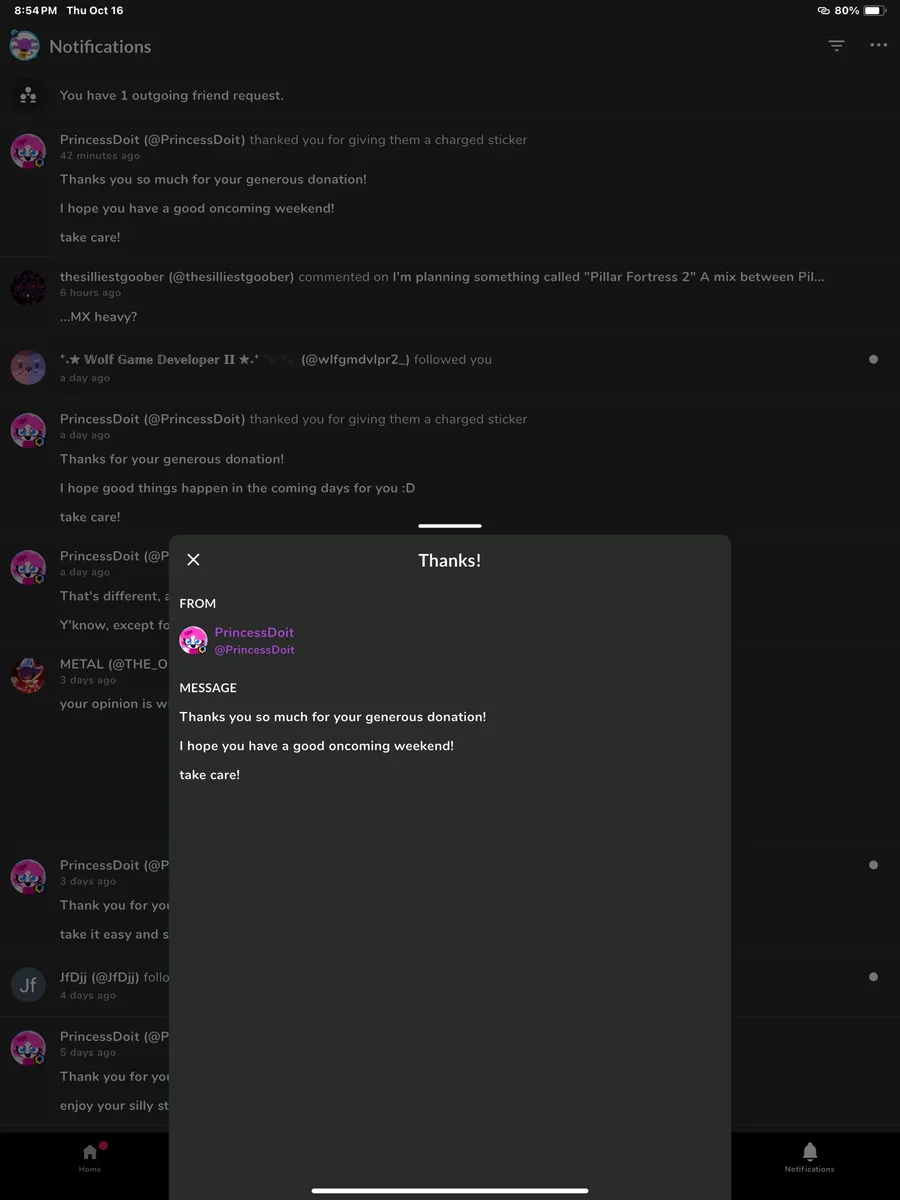The height and width of the screenshot is (1200, 900).
Task: Open the three-dot more options menu
Action: point(878,46)
